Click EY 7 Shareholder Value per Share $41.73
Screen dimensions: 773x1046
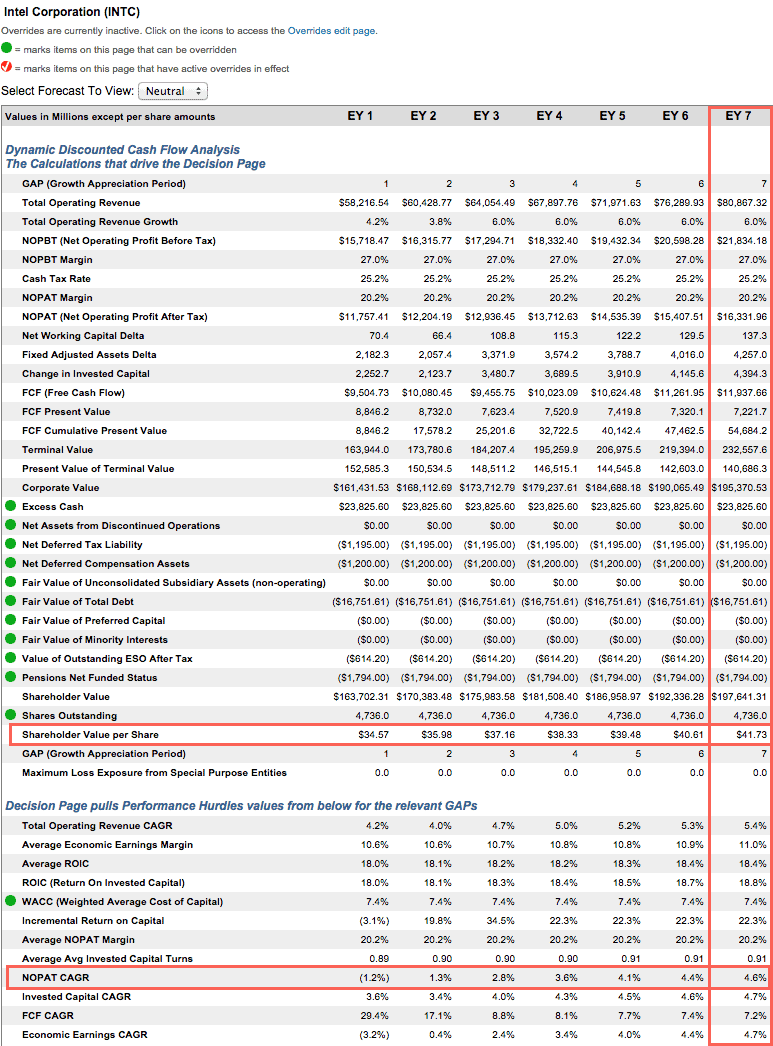pos(752,734)
